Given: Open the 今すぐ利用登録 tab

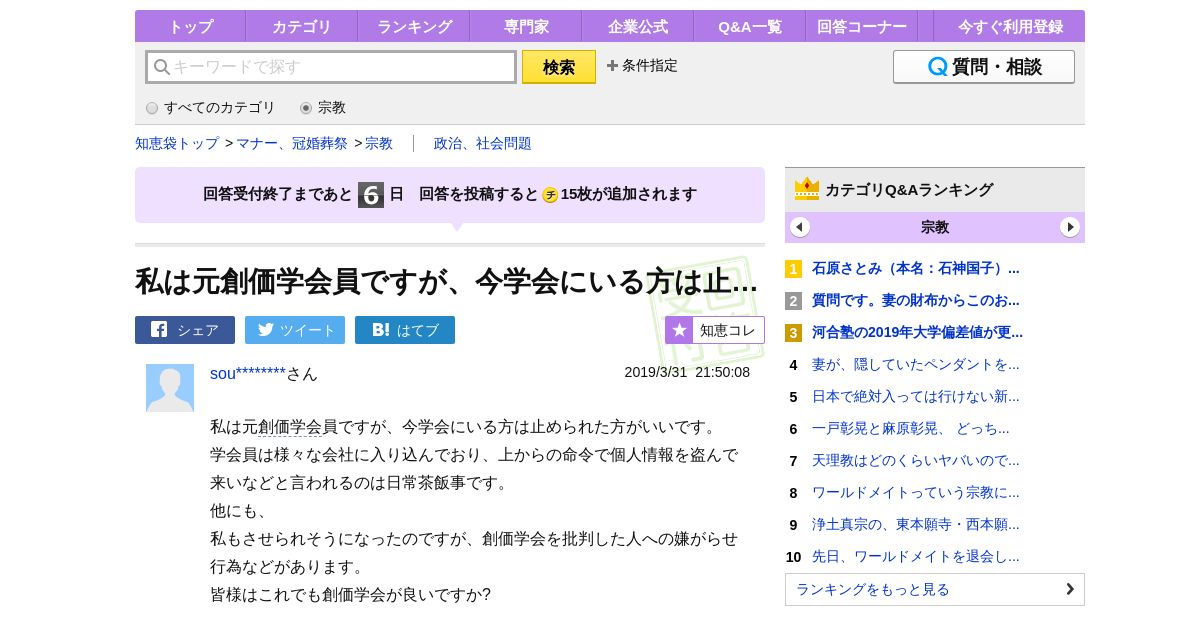Looking at the screenshot, I should click(x=1009, y=26).
